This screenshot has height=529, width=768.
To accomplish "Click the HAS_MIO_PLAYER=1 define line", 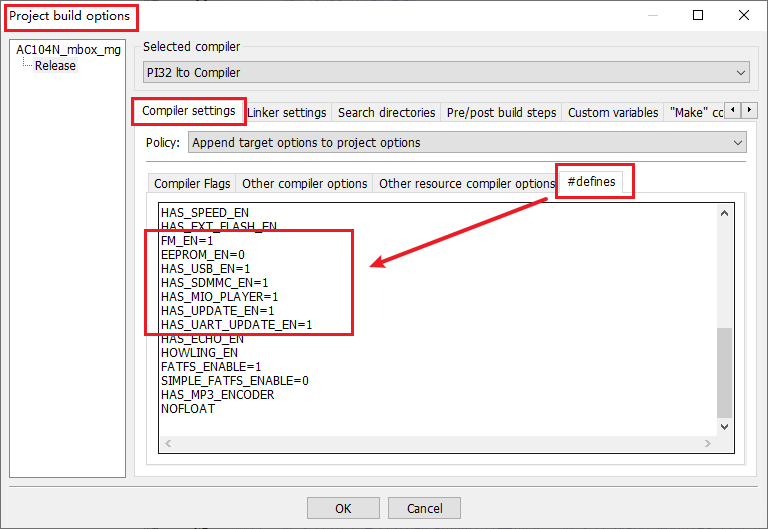I will pos(219,297).
